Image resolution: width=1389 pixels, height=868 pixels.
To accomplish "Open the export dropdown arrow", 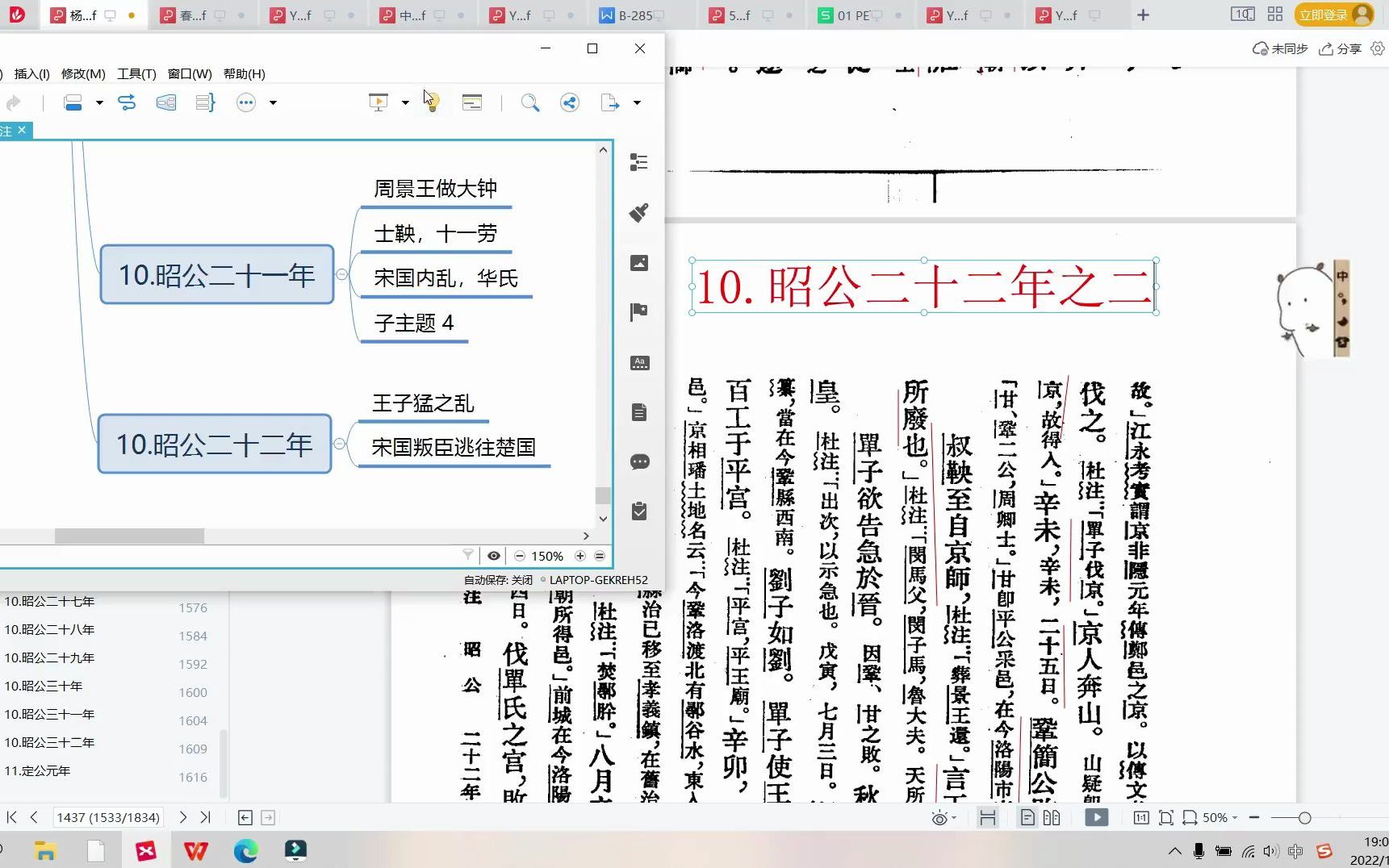I will click(637, 102).
